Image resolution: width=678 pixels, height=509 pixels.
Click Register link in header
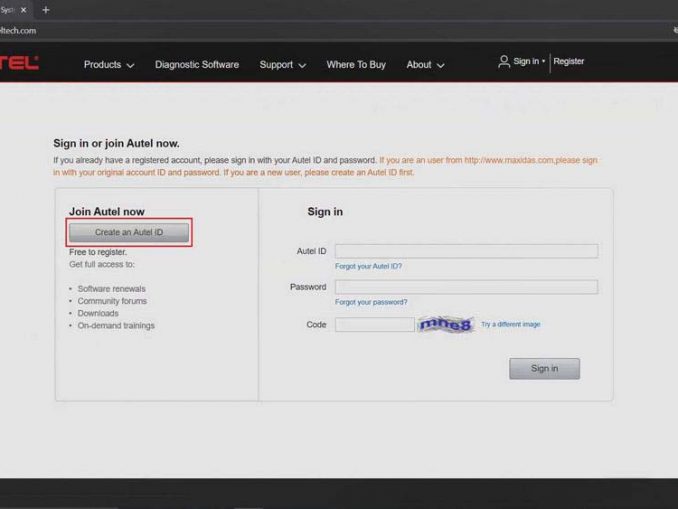coord(569,61)
